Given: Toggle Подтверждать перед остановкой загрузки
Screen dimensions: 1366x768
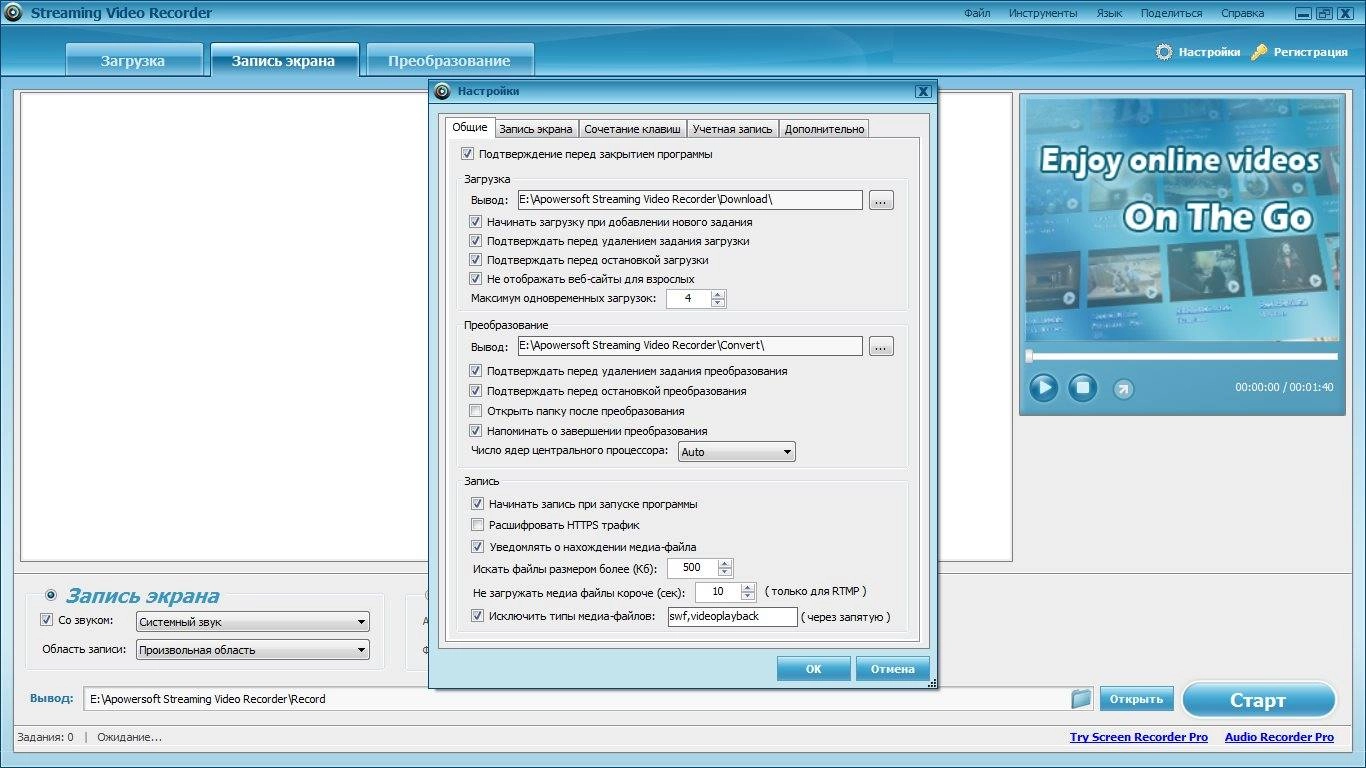Looking at the screenshot, I should pyautogui.click(x=476, y=260).
